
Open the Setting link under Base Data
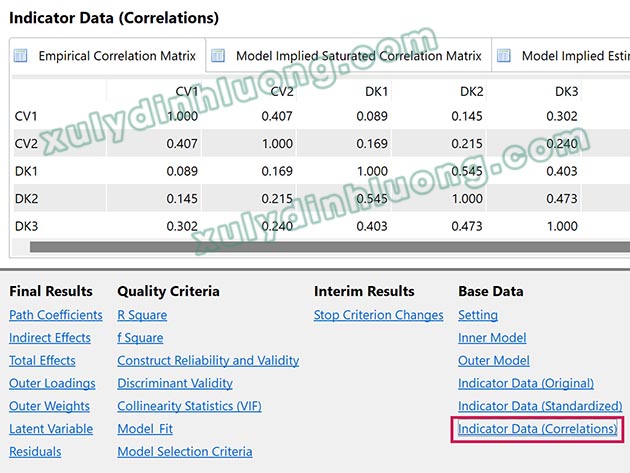(478, 315)
